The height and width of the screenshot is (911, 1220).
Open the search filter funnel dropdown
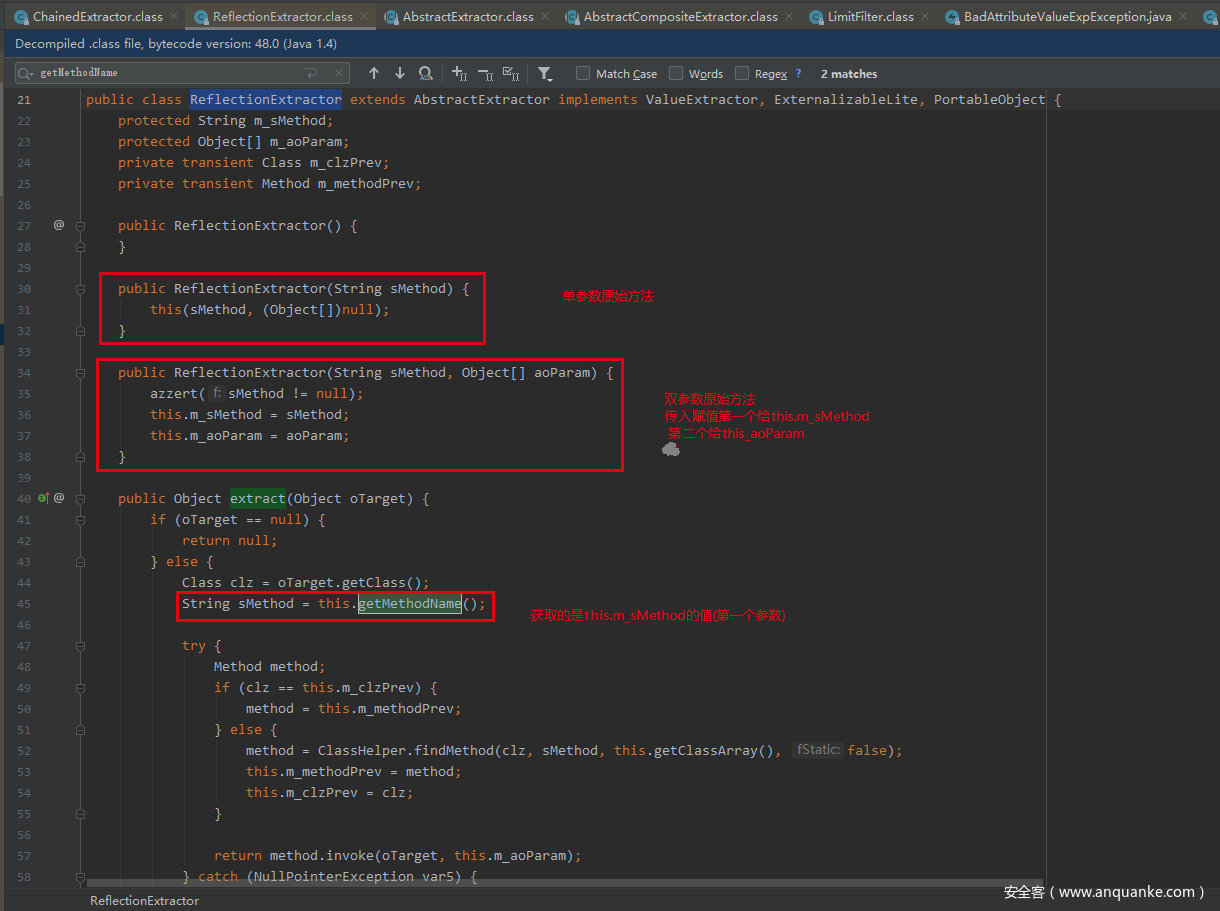click(x=545, y=73)
